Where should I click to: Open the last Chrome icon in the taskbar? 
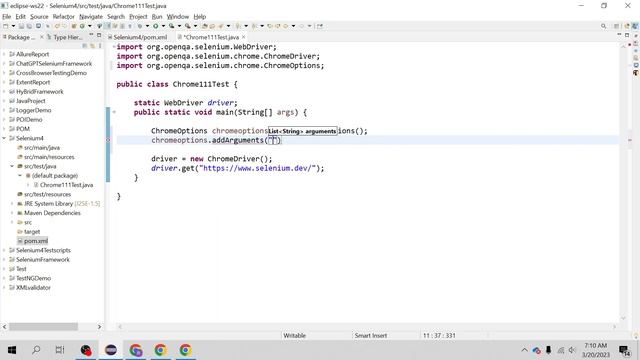click(x=186, y=350)
